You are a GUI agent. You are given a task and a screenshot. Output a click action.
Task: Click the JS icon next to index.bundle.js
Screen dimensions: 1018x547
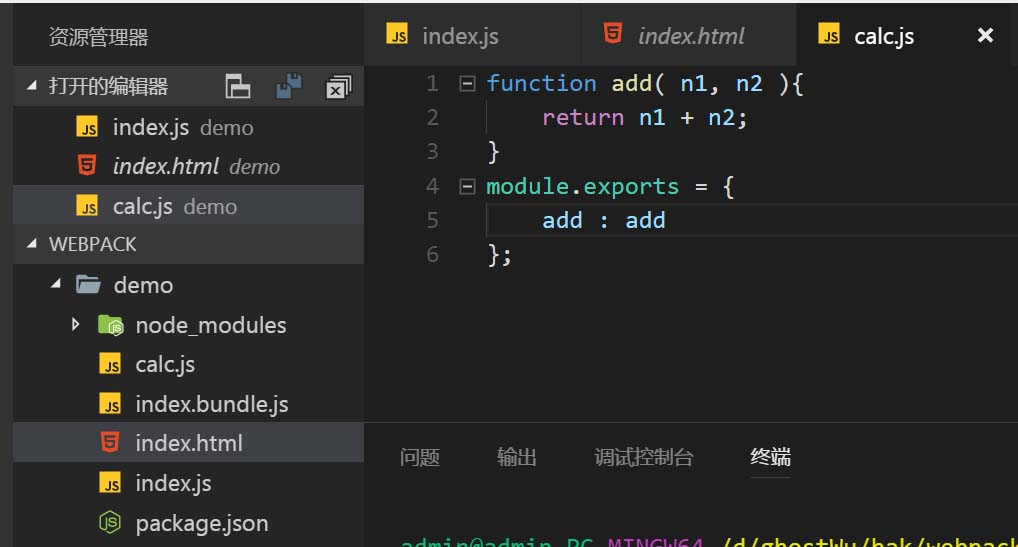tap(110, 404)
